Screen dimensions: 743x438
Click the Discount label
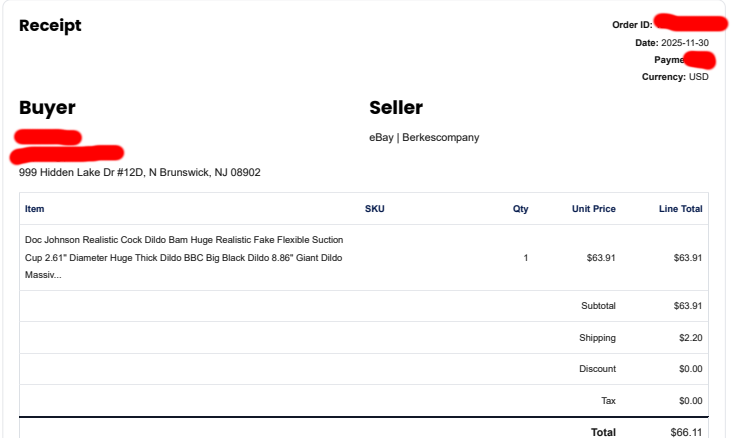tap(597, 369)
